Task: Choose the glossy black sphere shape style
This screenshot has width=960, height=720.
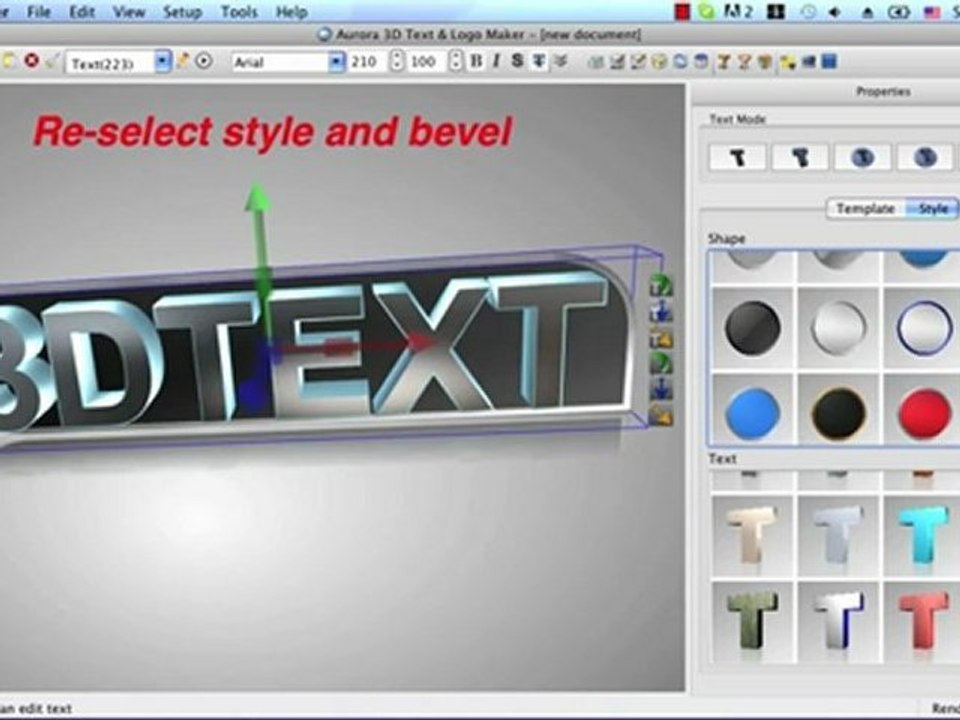Action: [752, 328]
